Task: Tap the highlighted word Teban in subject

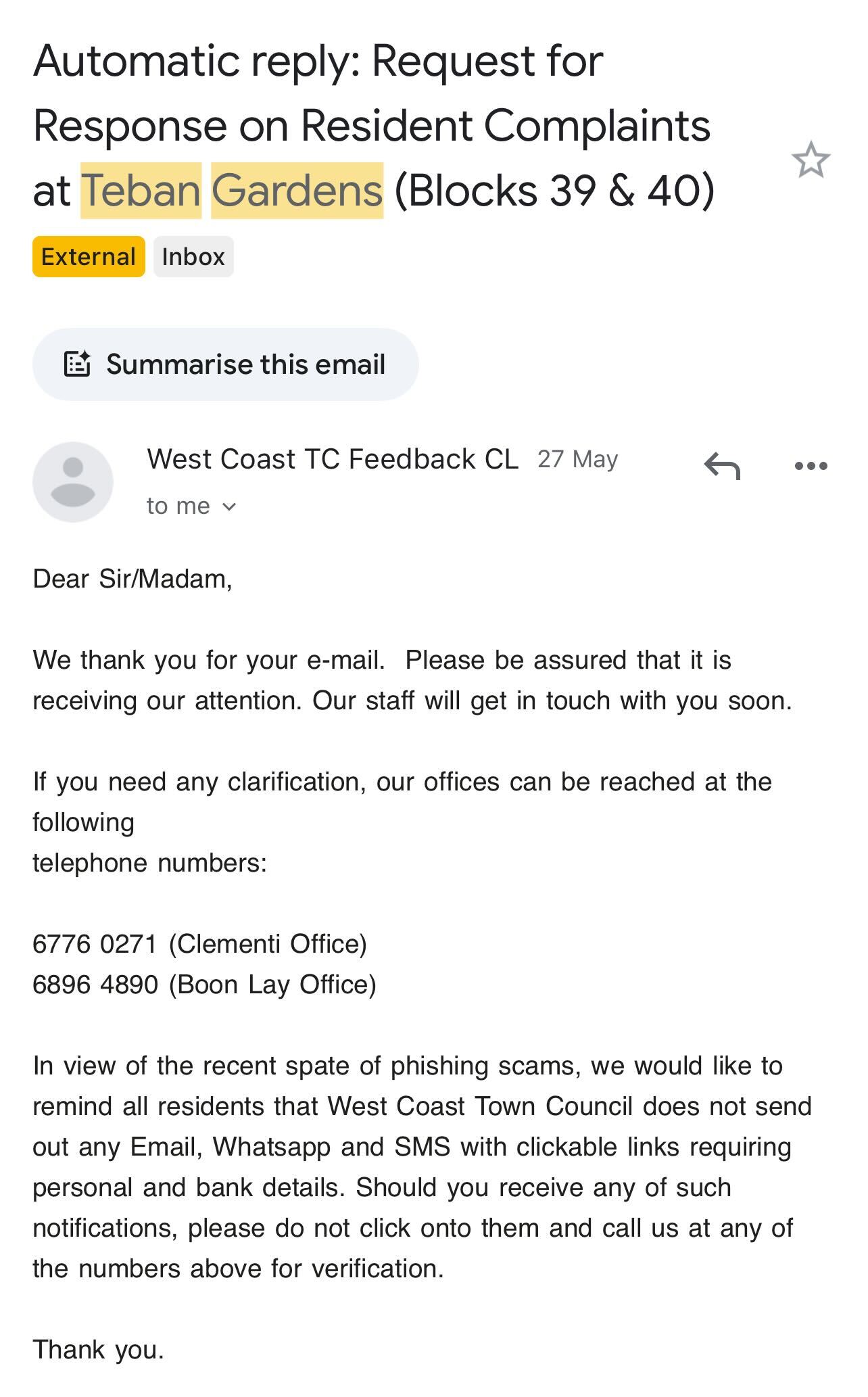Action: coord(141,191)
